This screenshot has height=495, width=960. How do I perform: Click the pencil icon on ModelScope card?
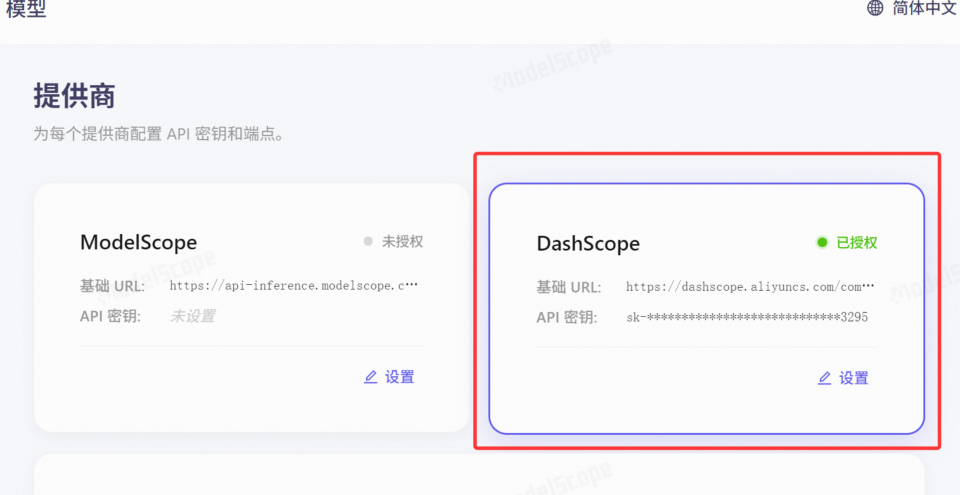(370, 377)
